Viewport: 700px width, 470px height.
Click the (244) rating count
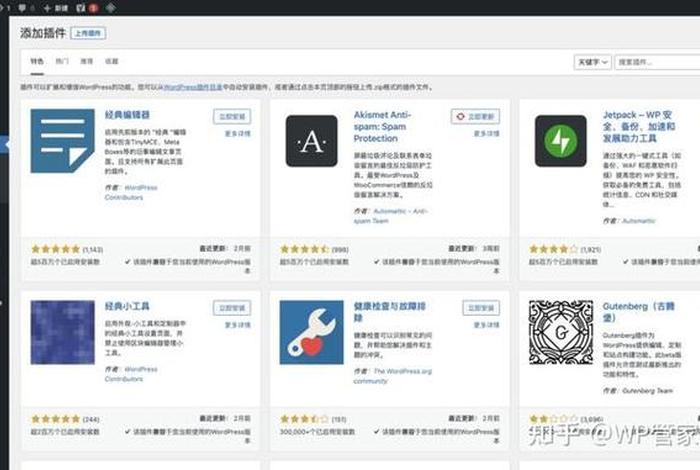pyautogui.click(x=91, y=420)
